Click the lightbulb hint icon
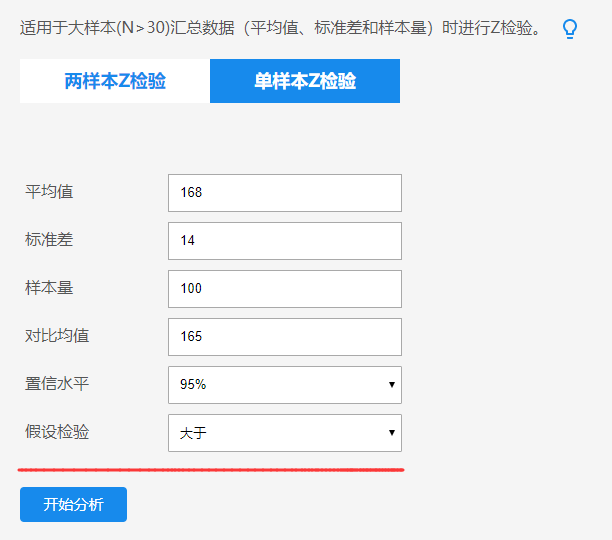The height and width of the screenshot is (540, 612). coord(570,29)
